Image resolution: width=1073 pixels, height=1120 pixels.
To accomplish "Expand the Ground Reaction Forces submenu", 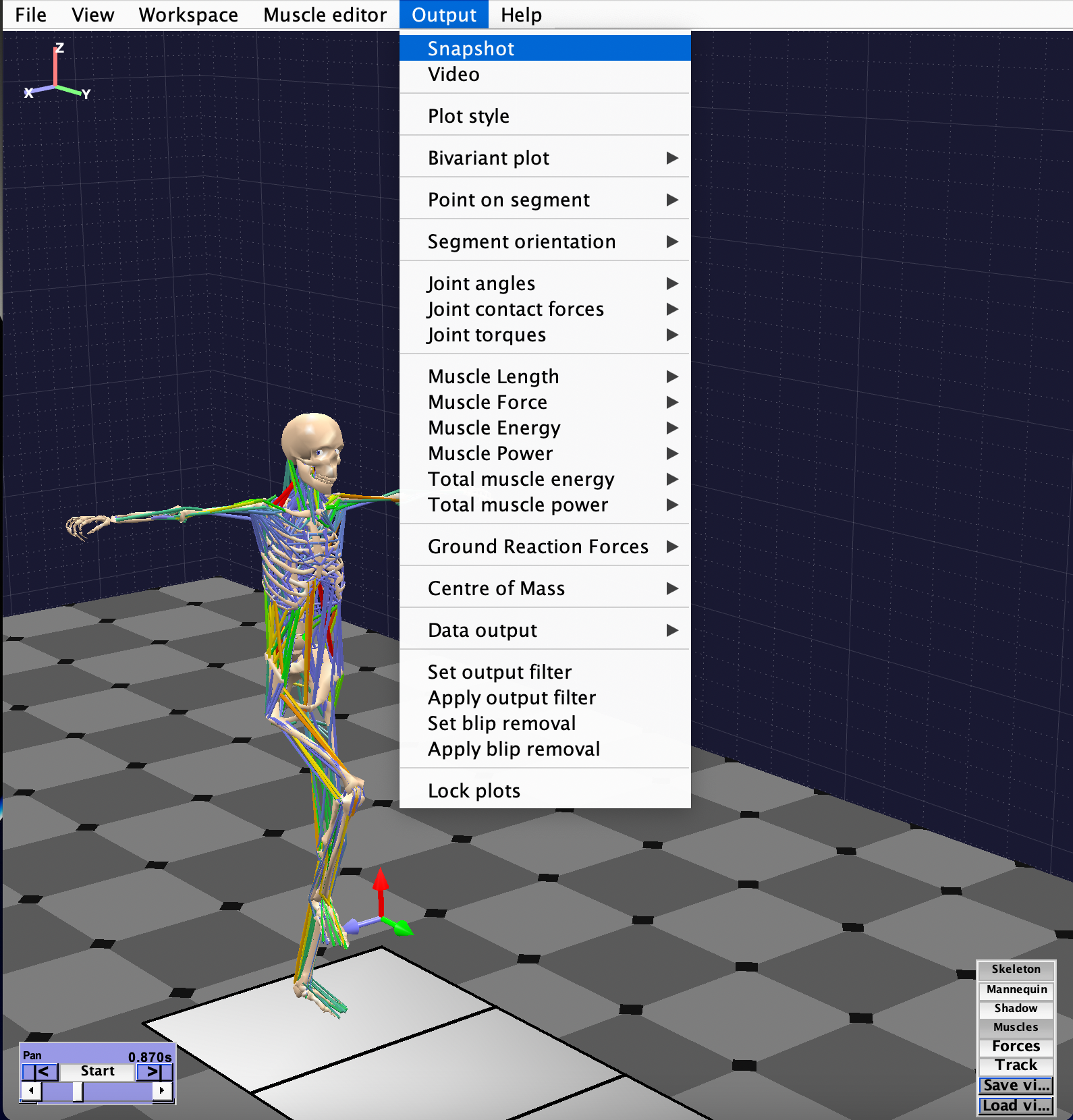I will tap(545, 547).
